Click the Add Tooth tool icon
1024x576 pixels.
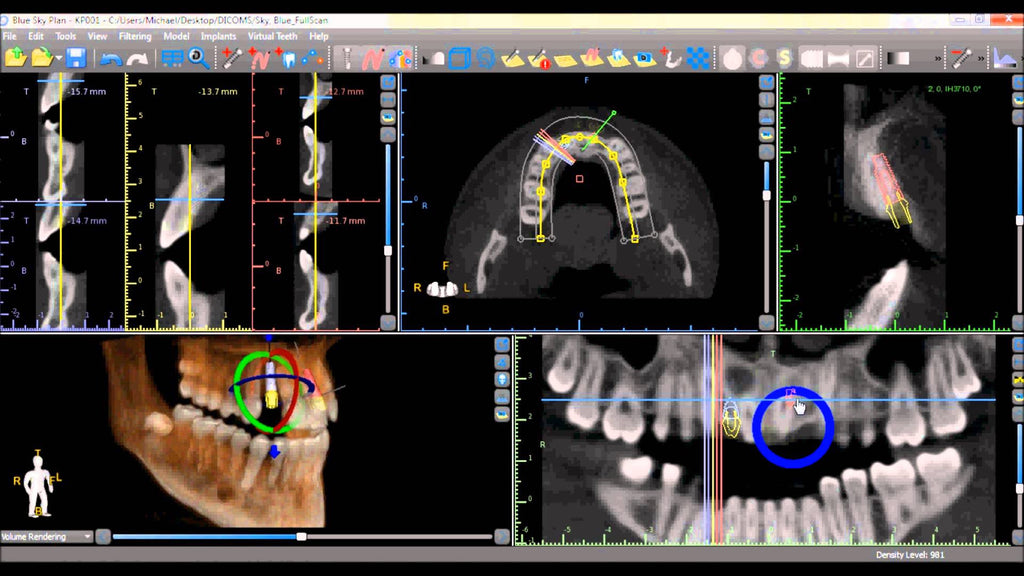pos(289,59)
